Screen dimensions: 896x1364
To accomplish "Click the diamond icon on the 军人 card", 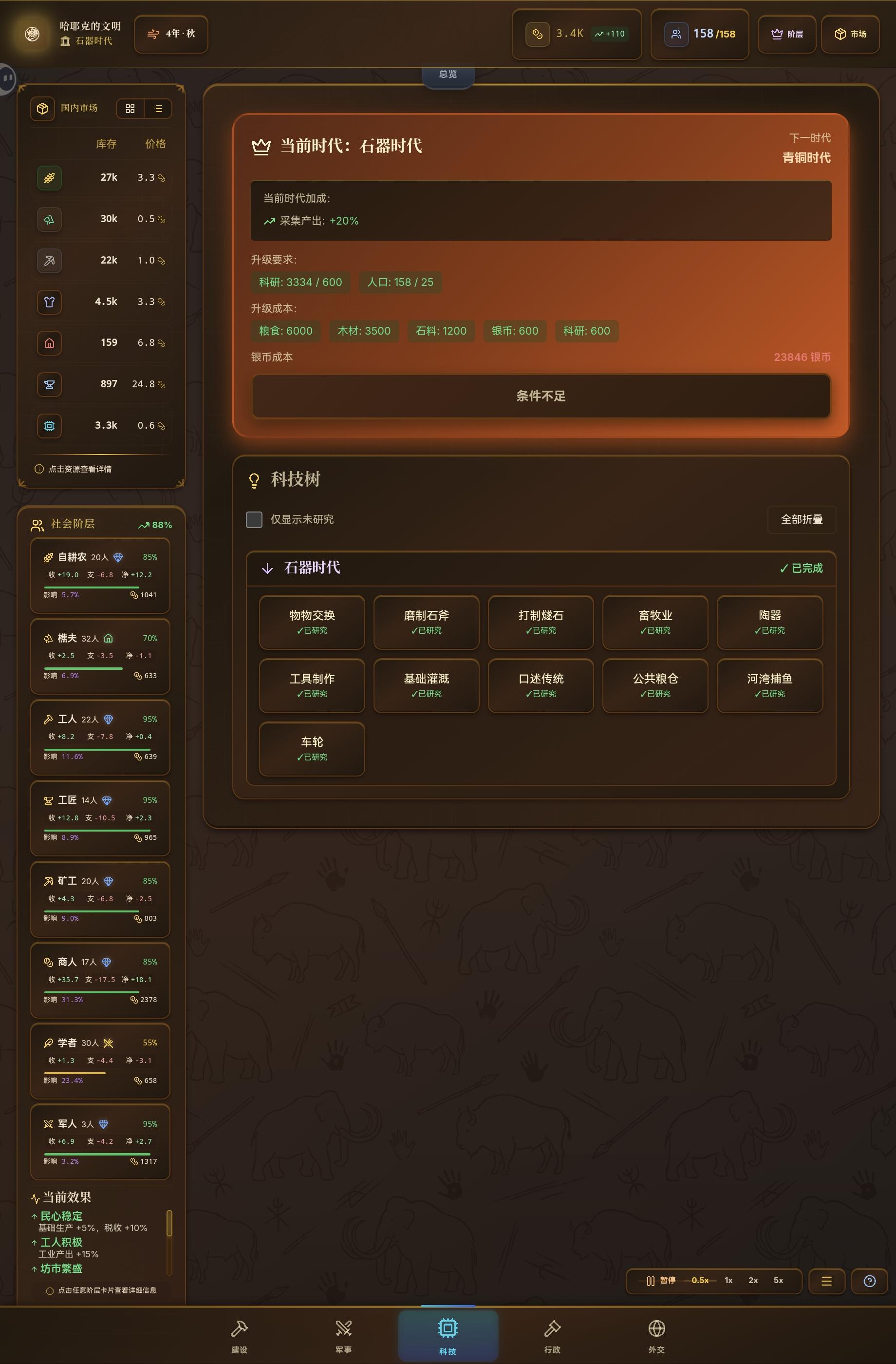I will pos(103,1124).
